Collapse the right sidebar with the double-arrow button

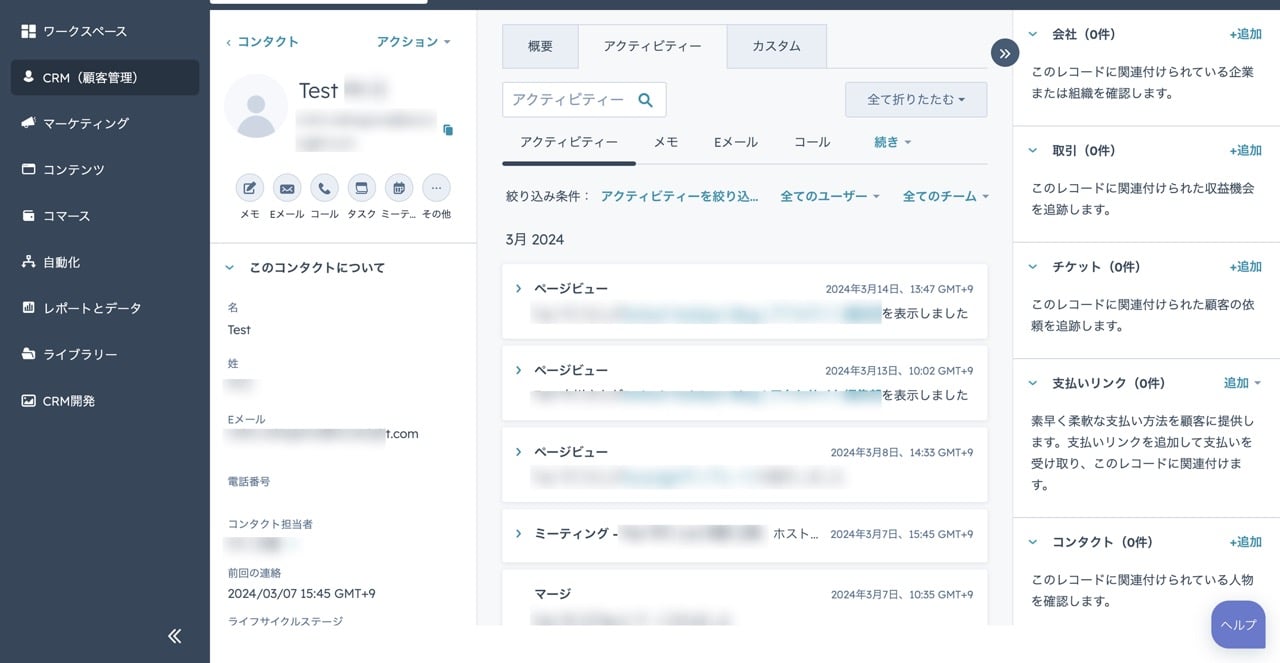click(x=1005, y=53)
